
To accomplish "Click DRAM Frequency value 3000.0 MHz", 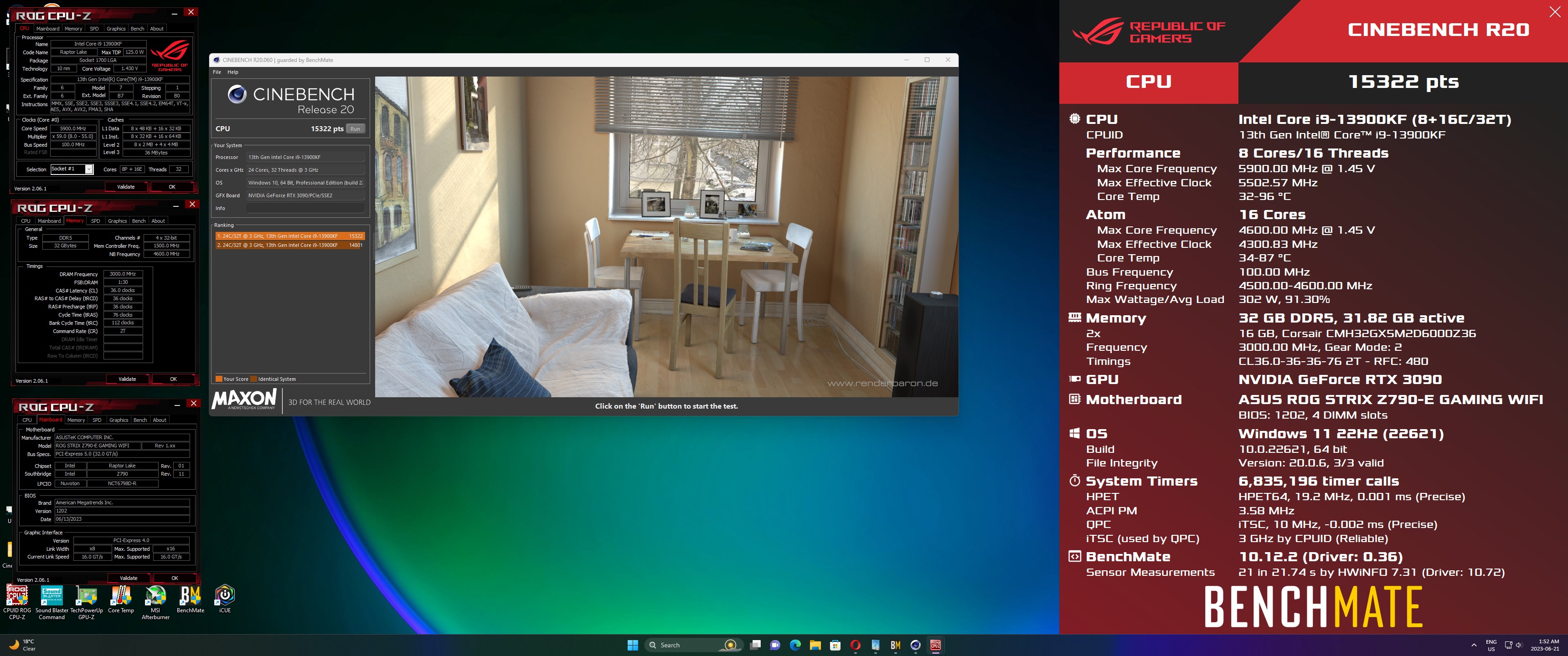I will [x=123, y=274].
